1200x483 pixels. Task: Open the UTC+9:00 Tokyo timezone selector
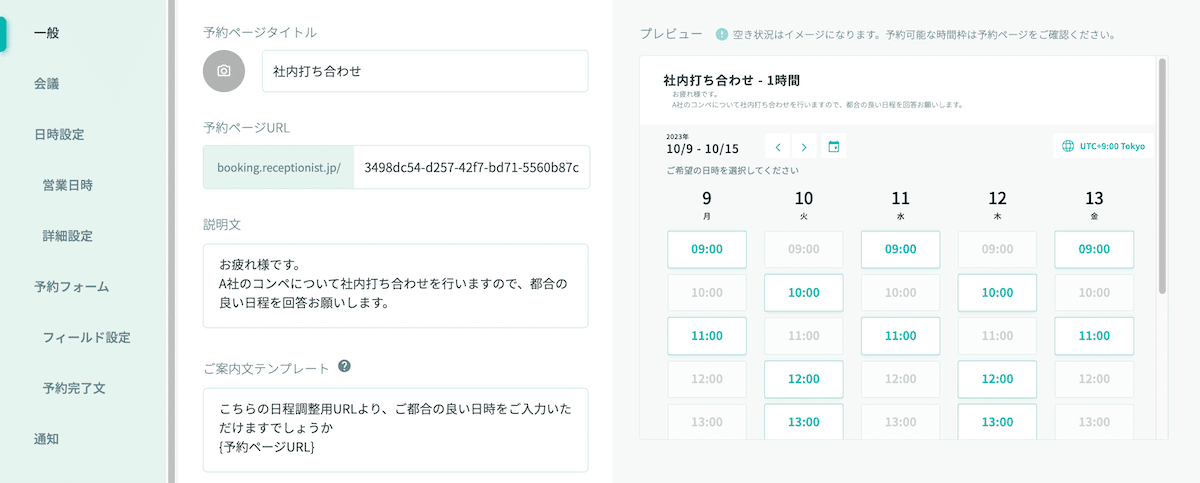pos(1103,146)
